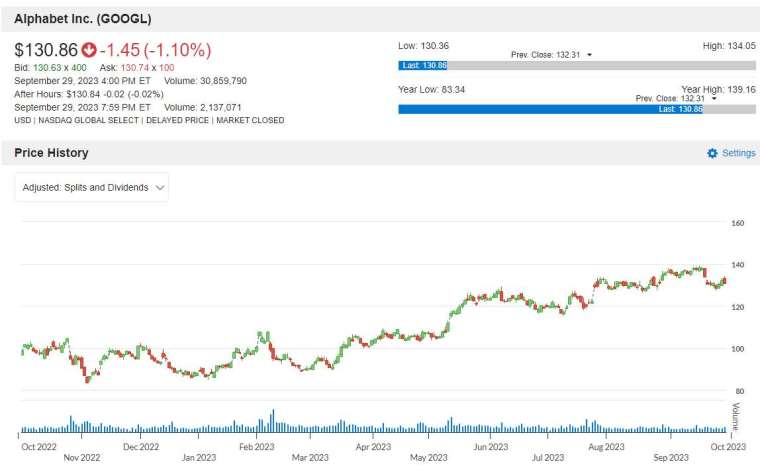Click the 140 price axis label

click(x=738, y=265)
